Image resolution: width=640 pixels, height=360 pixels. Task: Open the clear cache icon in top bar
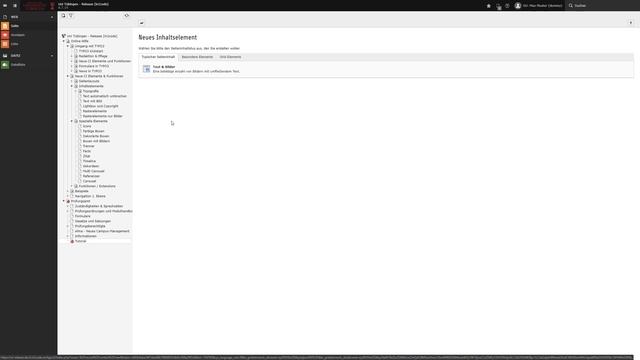click(498, 6)
